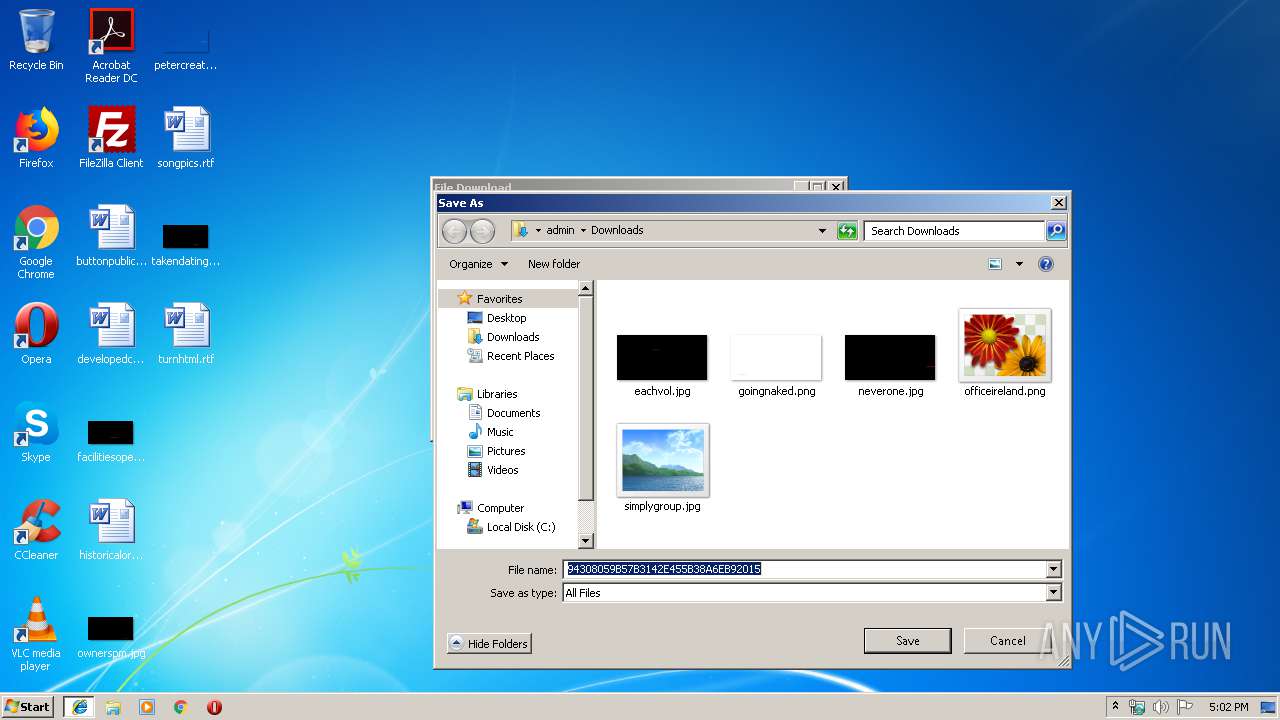
Task: Select officeireland.png thumbnail
Action: click(1005, 352)
